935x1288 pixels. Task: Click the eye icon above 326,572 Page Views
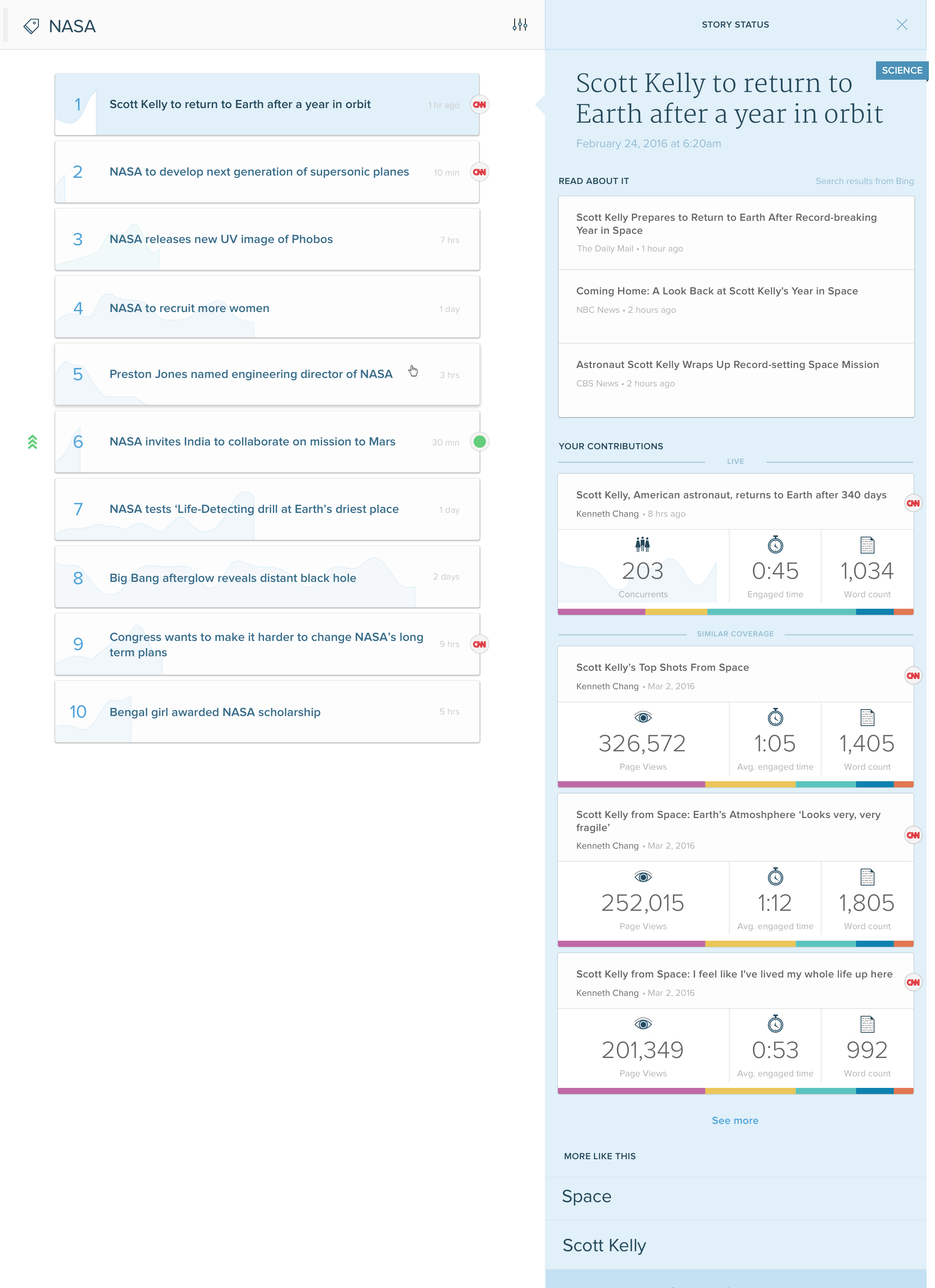(643, 717)
